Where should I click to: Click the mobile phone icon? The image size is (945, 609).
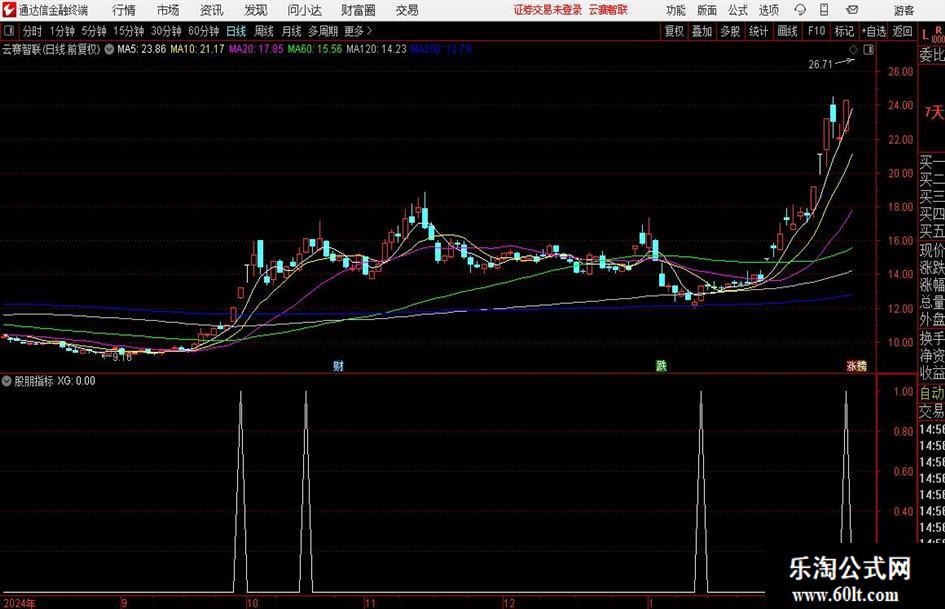click(824, 10)
